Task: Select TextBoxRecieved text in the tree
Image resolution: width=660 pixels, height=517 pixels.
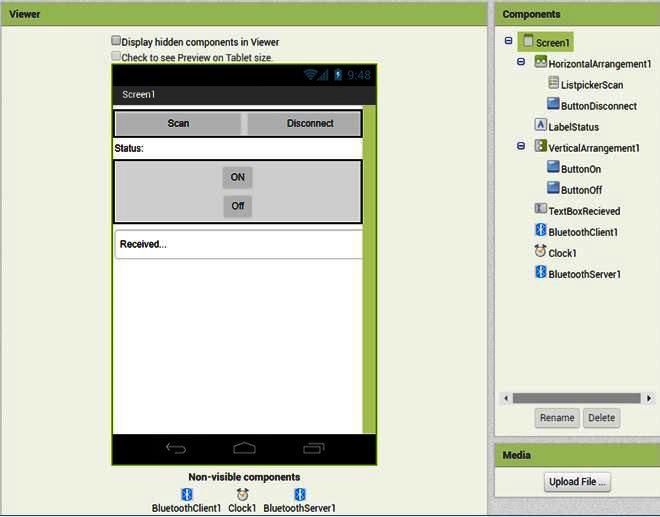Action: (x=584, y=211)
